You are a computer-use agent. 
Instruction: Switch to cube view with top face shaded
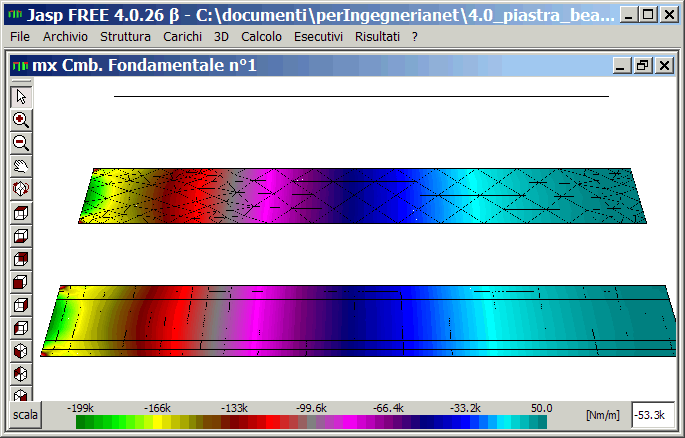click(21, 213)
